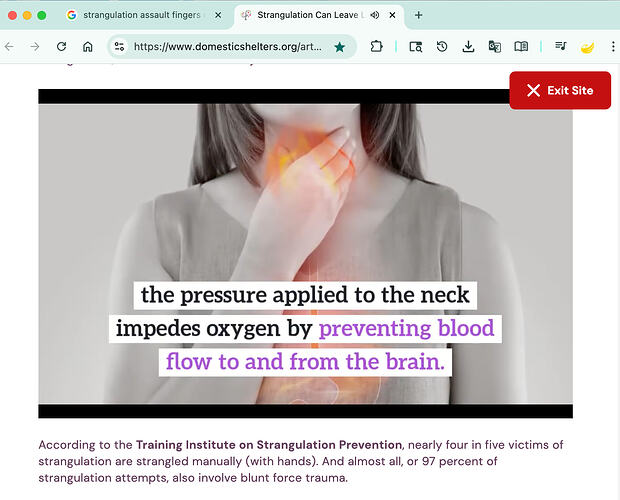
Task: Open the downloads tray icon
Action: (468, 47)
